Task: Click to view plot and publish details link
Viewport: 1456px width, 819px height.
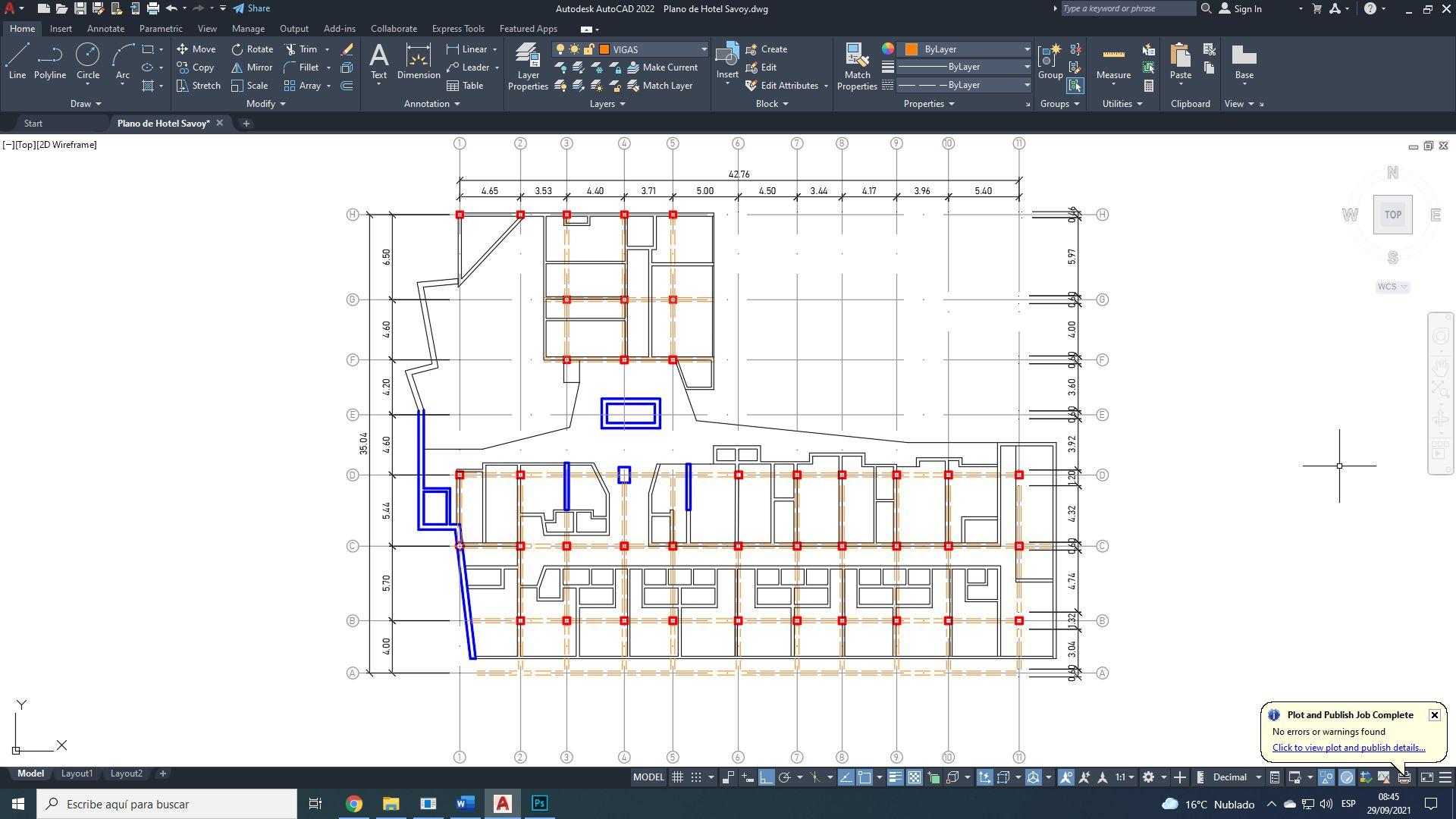Action: 1348,748
